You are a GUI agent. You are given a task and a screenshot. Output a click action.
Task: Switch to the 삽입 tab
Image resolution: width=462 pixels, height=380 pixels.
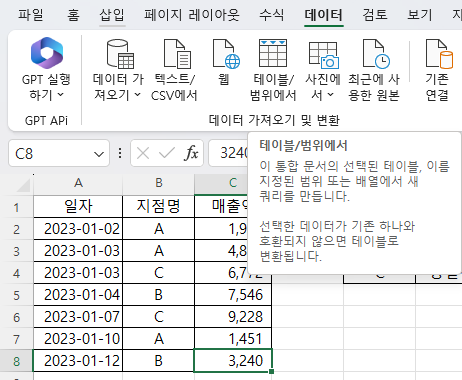point(112,15)
